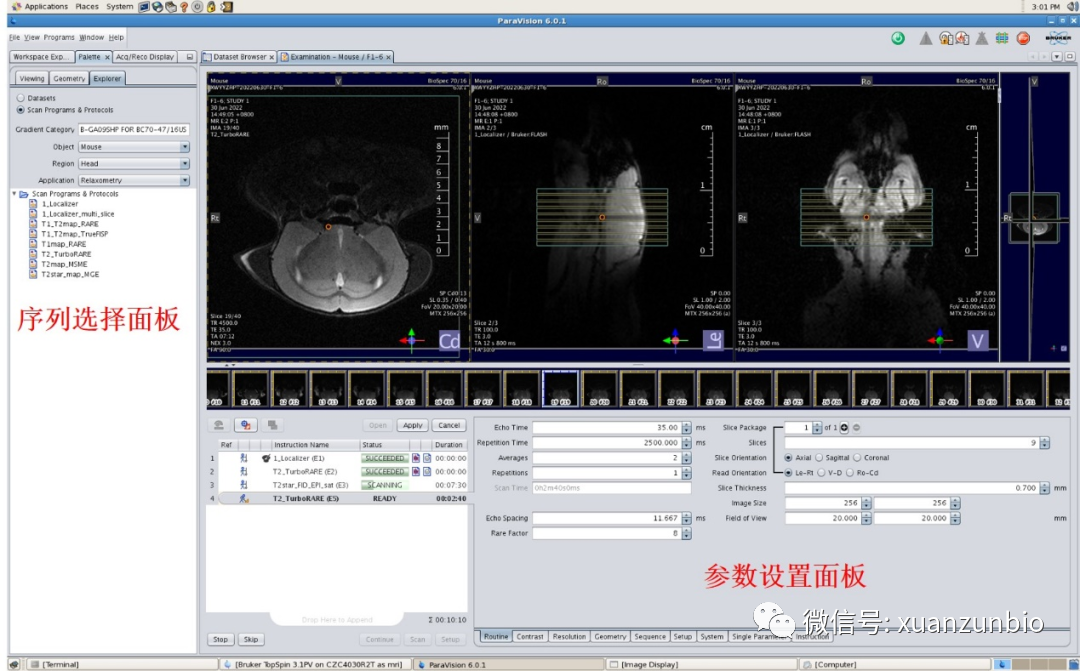The height and width of the screenshot is (671, 1080).
Task: Toggle the highlighted icon button above the instruction list
Action: tap(245, 425)
